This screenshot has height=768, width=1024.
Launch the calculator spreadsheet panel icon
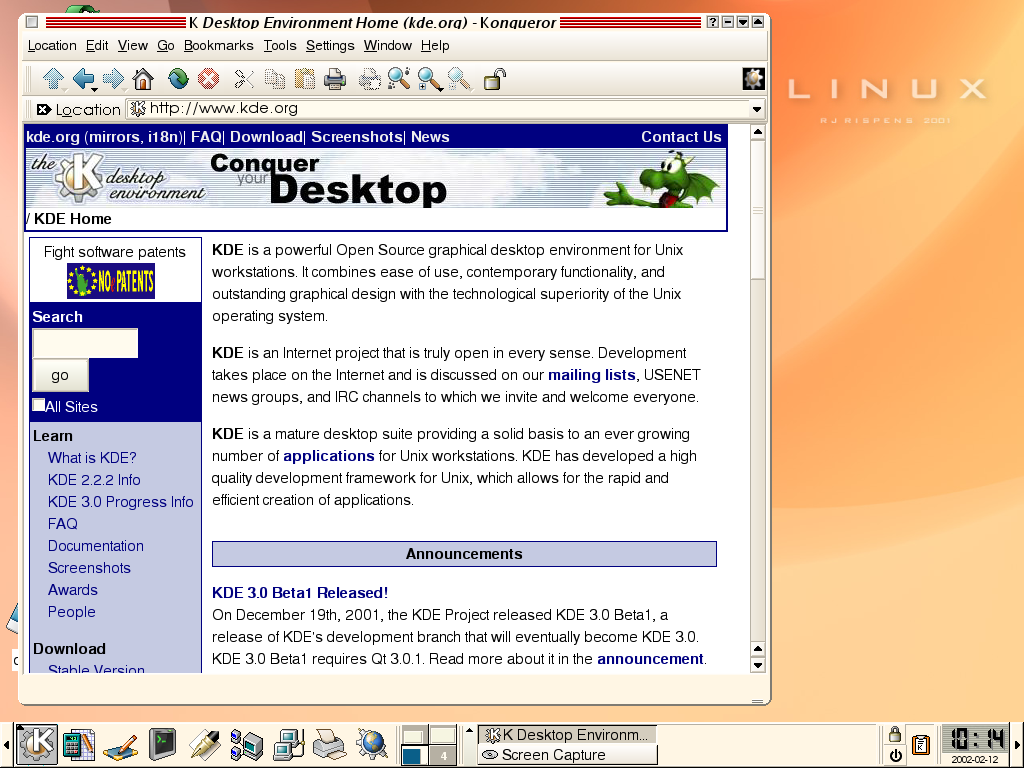point(79,744)
